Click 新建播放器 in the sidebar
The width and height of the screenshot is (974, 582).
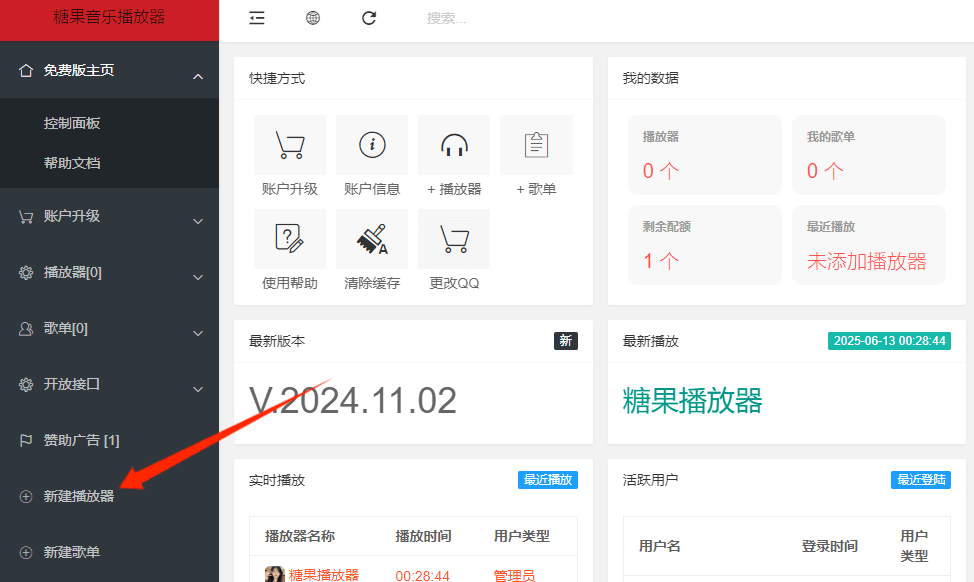(x=79, y=496)
